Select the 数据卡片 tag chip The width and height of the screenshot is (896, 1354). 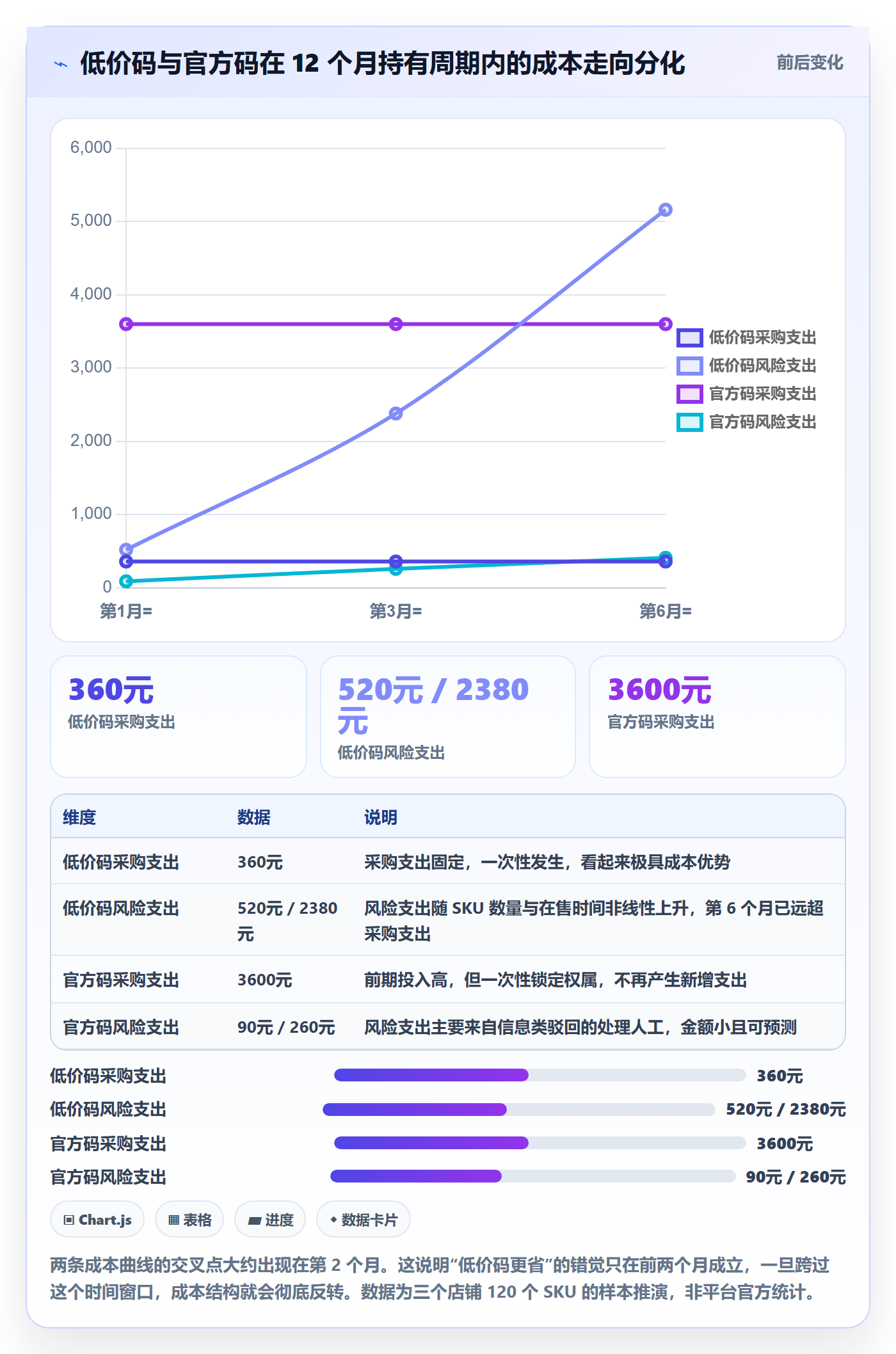tap(364, 1220)
